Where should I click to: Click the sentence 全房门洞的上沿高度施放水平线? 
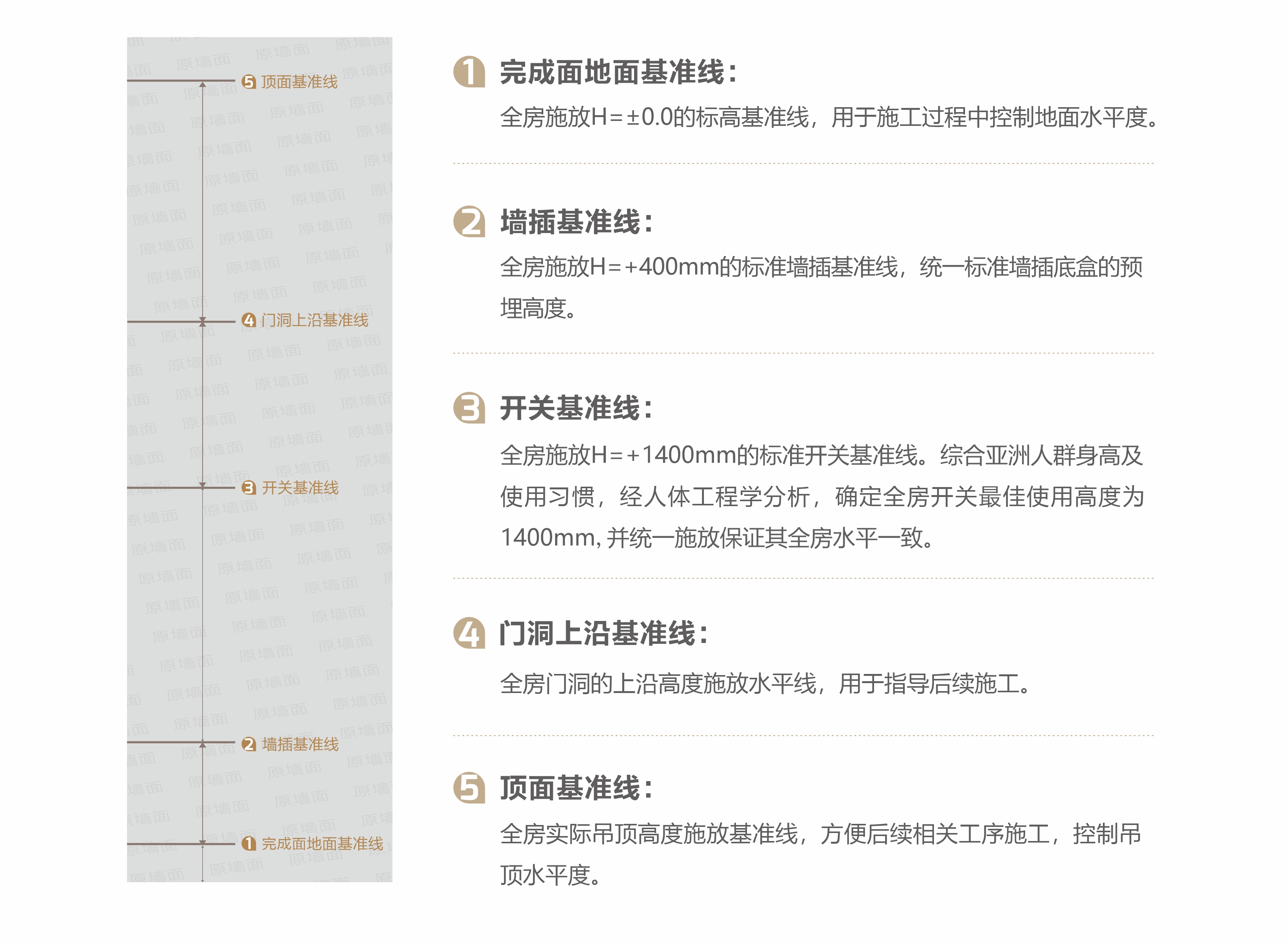tap(765, 683)
